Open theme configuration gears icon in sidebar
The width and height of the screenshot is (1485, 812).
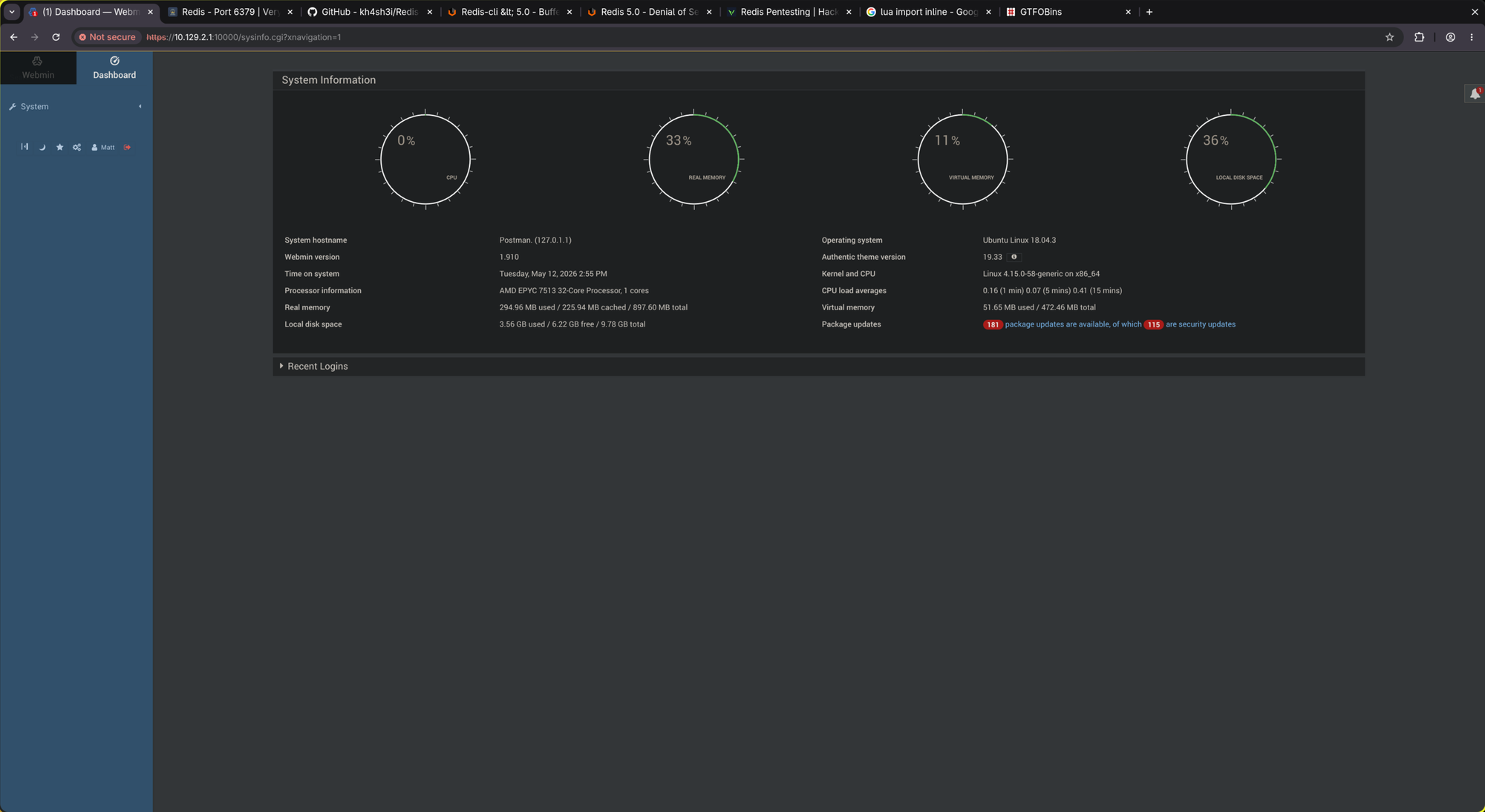click(77, 147)
